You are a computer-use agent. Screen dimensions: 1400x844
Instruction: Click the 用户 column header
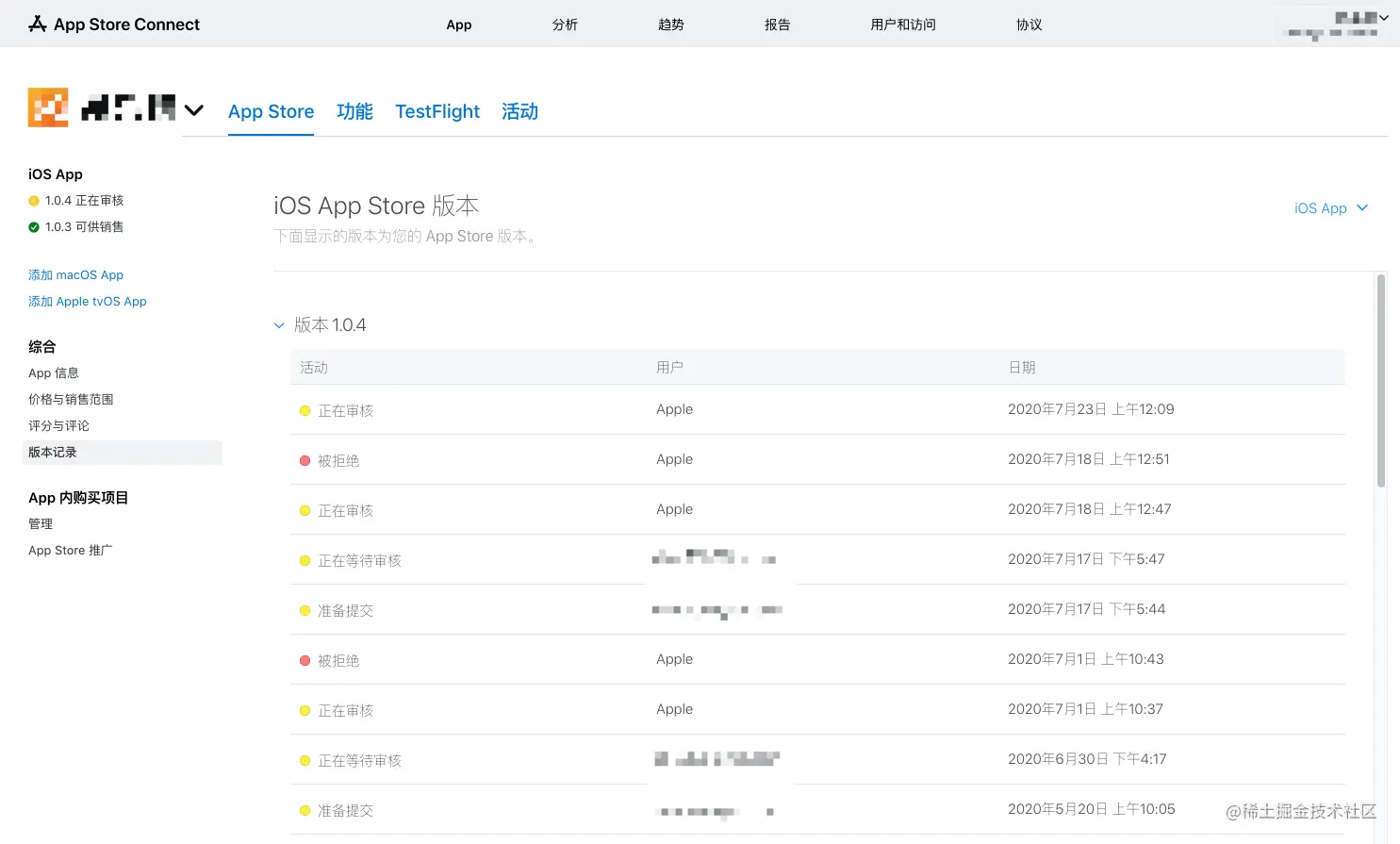click(x=670, y=368)
